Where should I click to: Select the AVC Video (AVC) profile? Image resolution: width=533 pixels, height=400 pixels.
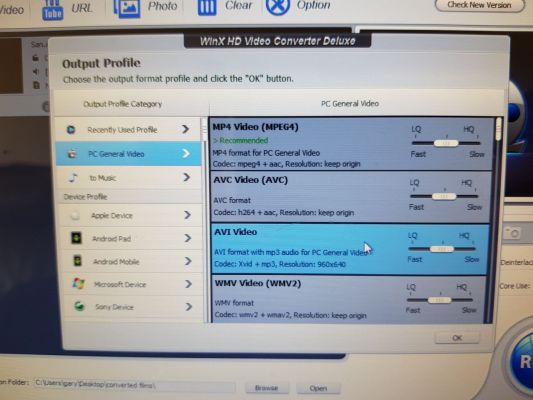351,197
